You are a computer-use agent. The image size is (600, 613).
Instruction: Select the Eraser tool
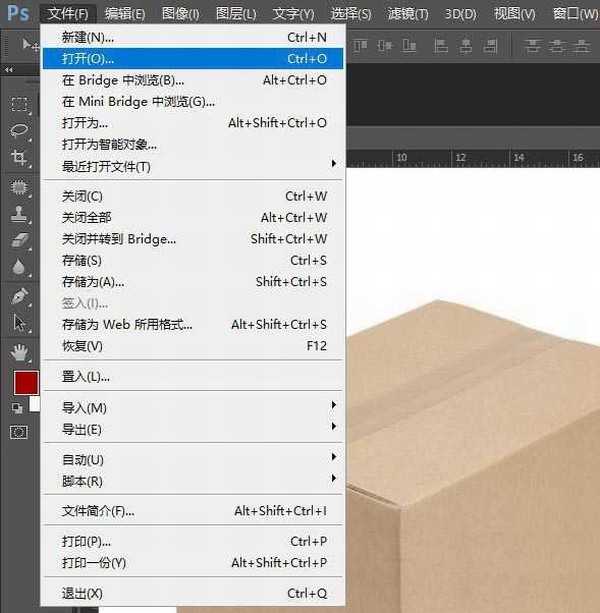[x=19, y=240]
